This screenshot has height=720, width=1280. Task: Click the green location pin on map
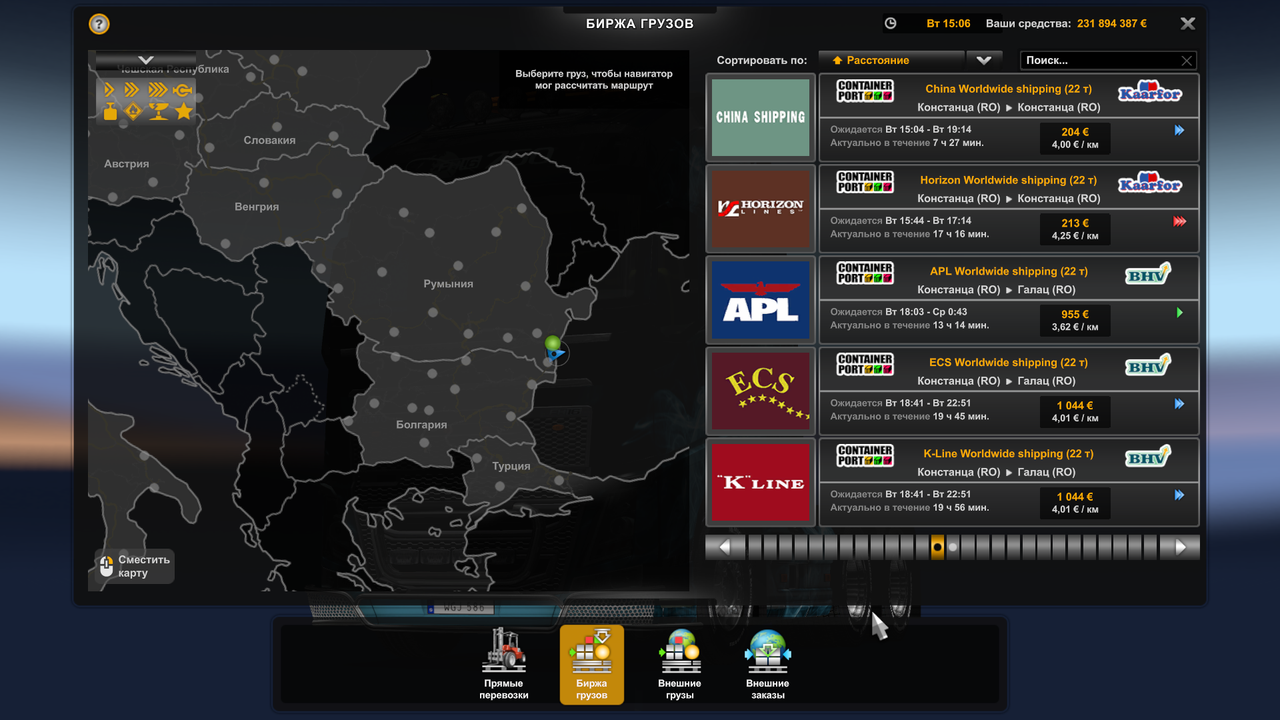pos(552,345)
